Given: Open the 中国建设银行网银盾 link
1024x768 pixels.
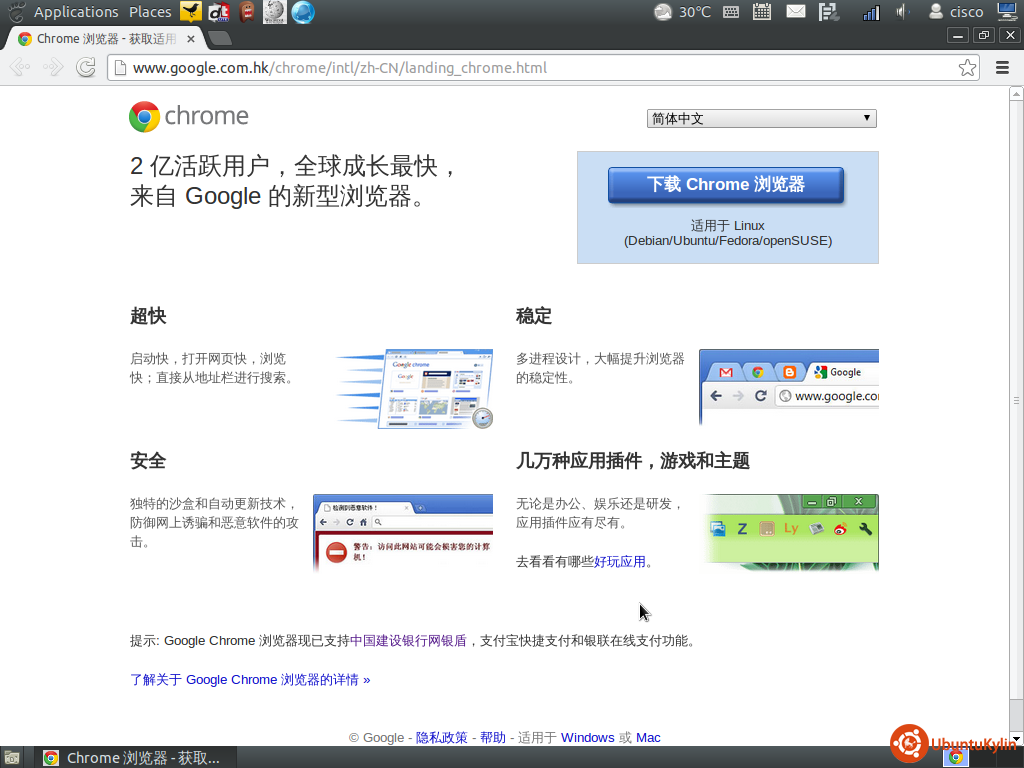Looking at the screenshot, I should 408,641.
